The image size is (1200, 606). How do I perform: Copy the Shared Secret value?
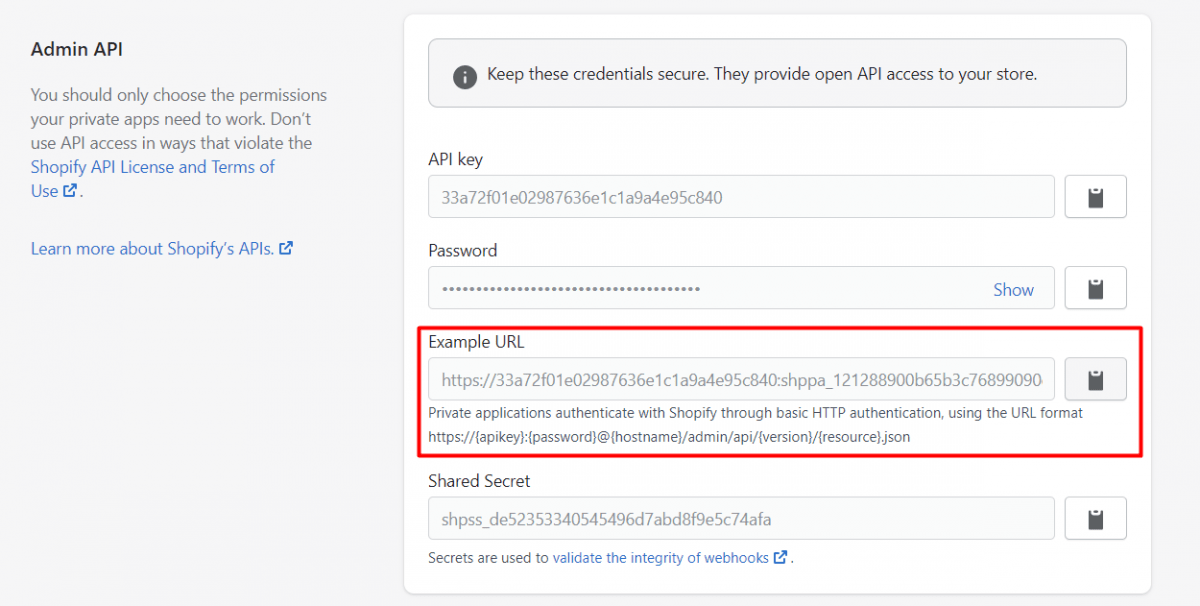1095,518
